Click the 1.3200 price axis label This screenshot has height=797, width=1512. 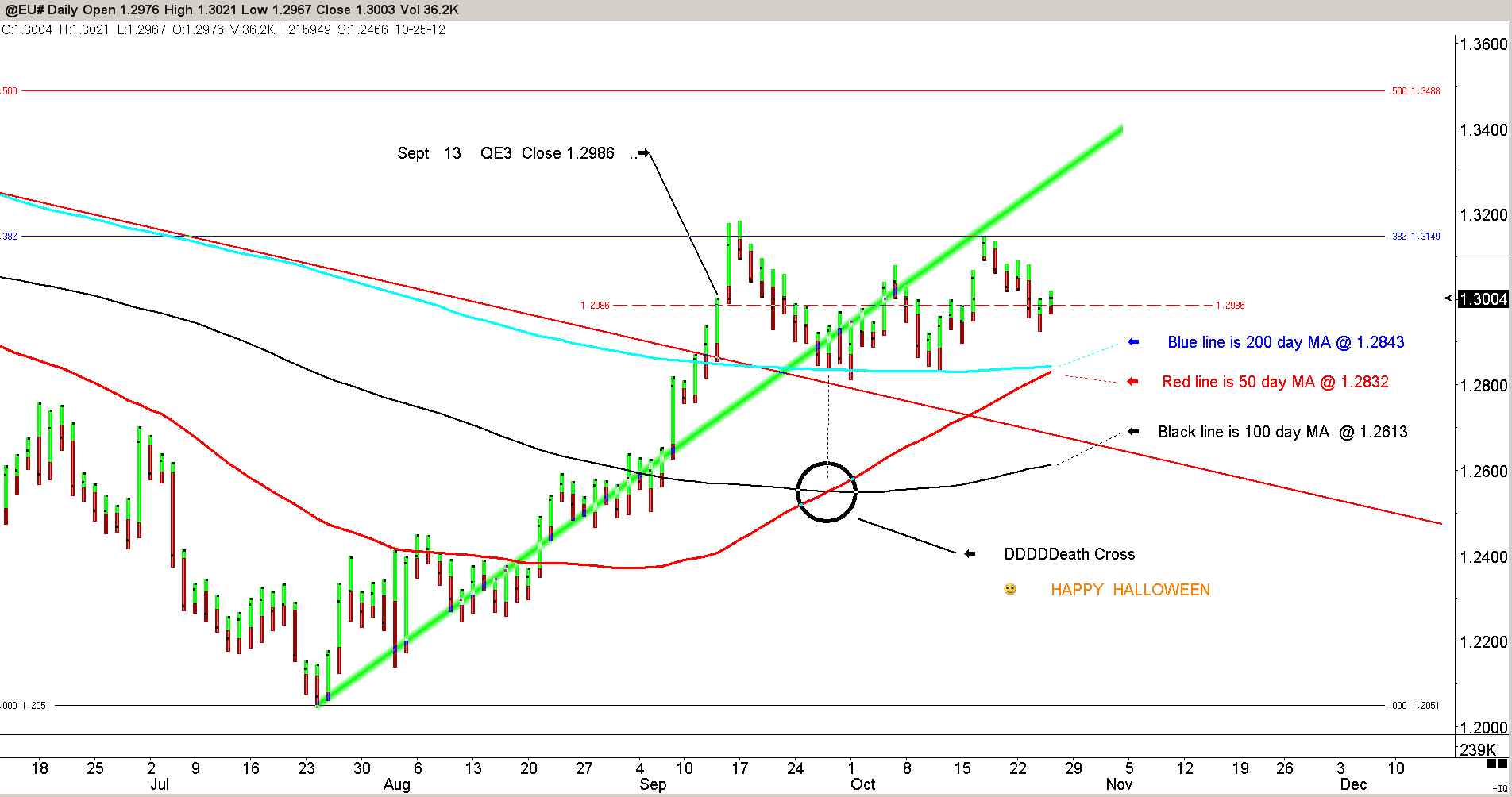(1483, 215)
